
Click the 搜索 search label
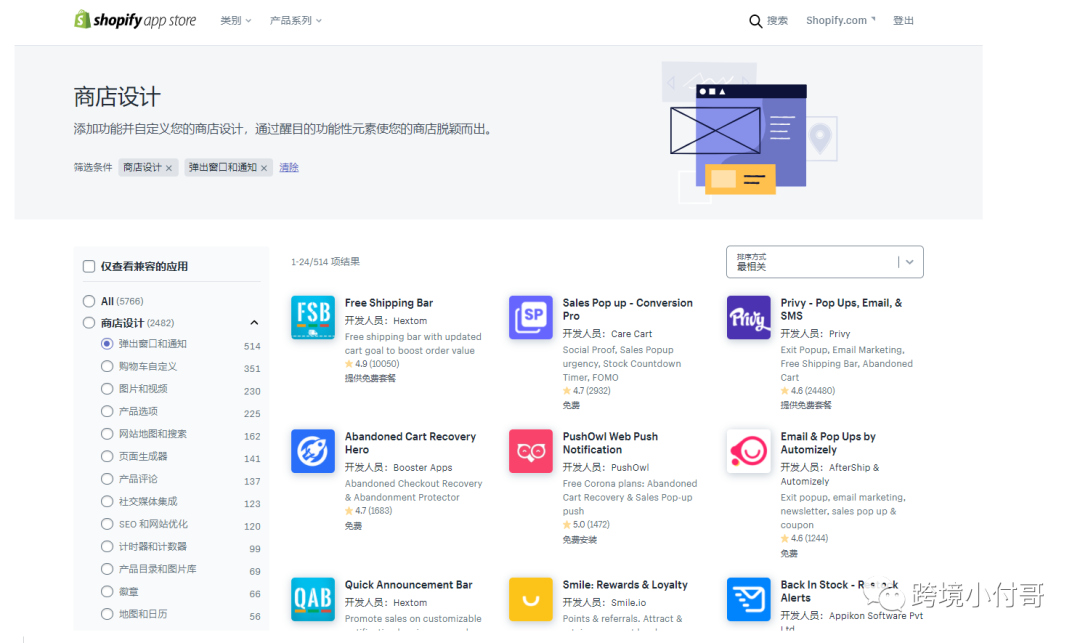tap(777, 21)
